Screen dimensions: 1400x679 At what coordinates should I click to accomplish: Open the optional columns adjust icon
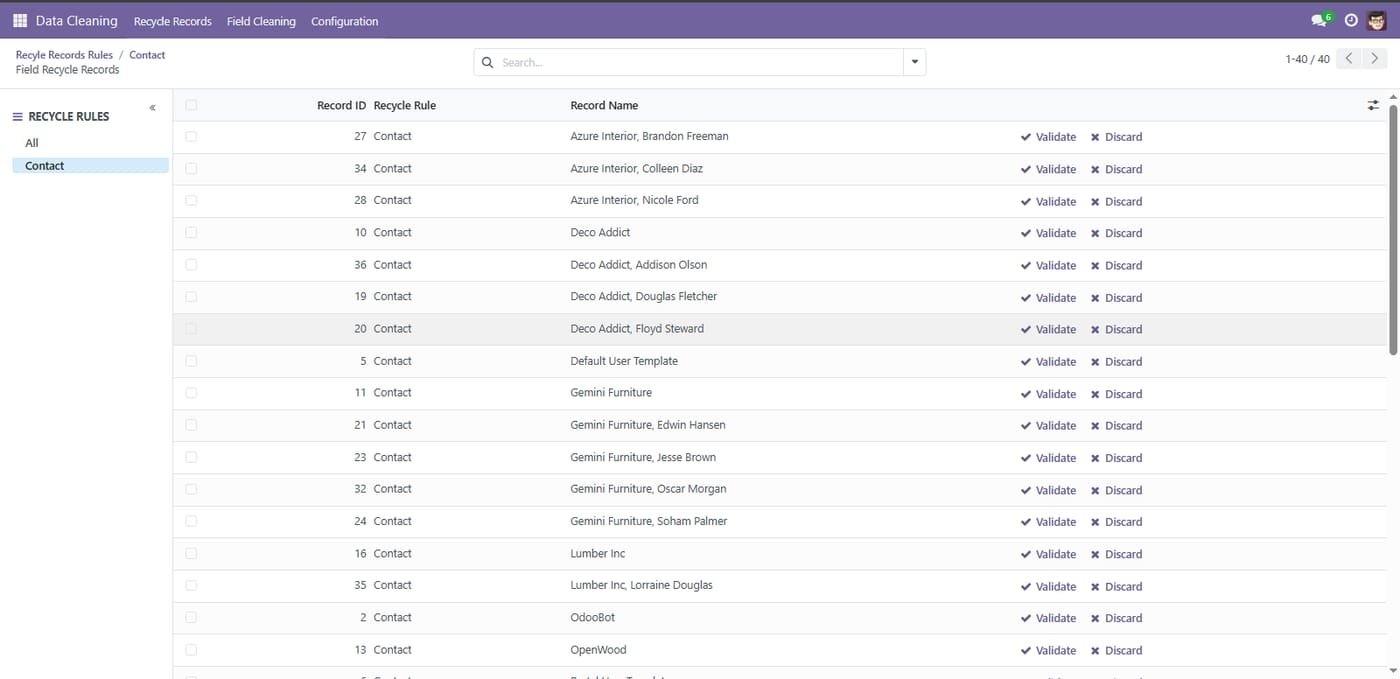(x=1373, y=105)
